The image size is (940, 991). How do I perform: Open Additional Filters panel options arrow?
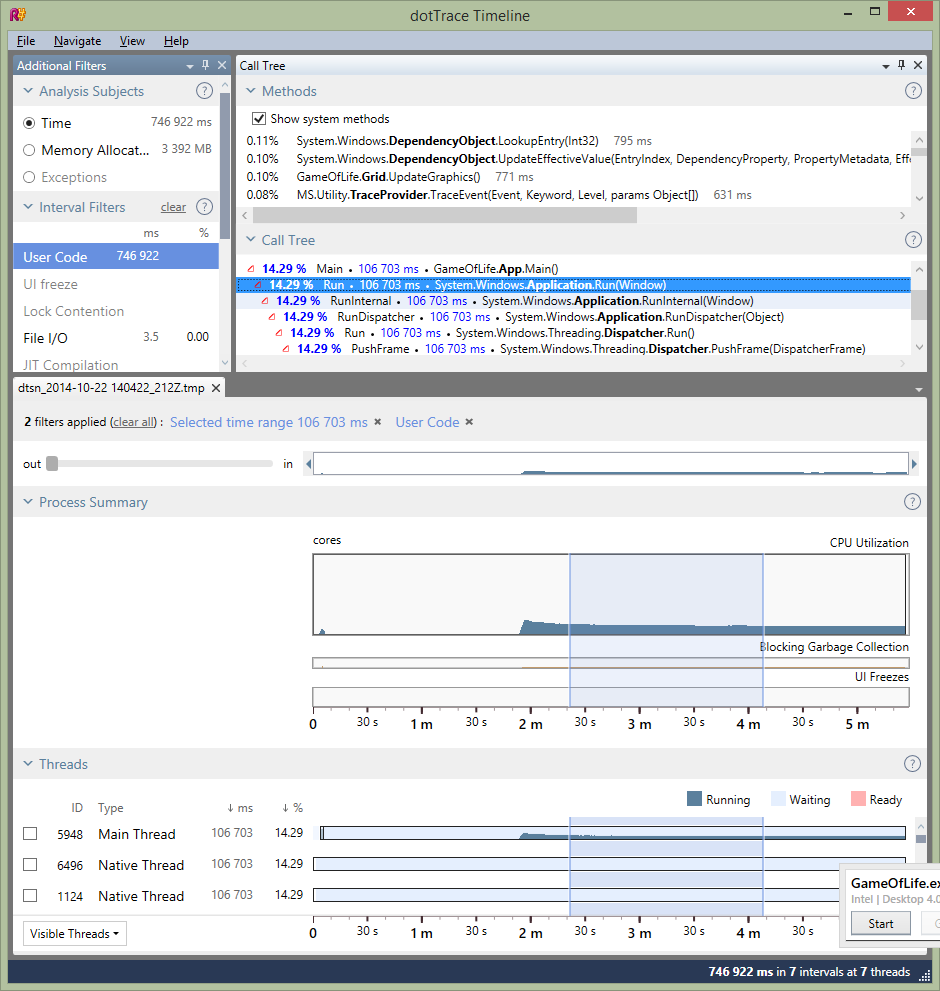click(x=190, y=66)
